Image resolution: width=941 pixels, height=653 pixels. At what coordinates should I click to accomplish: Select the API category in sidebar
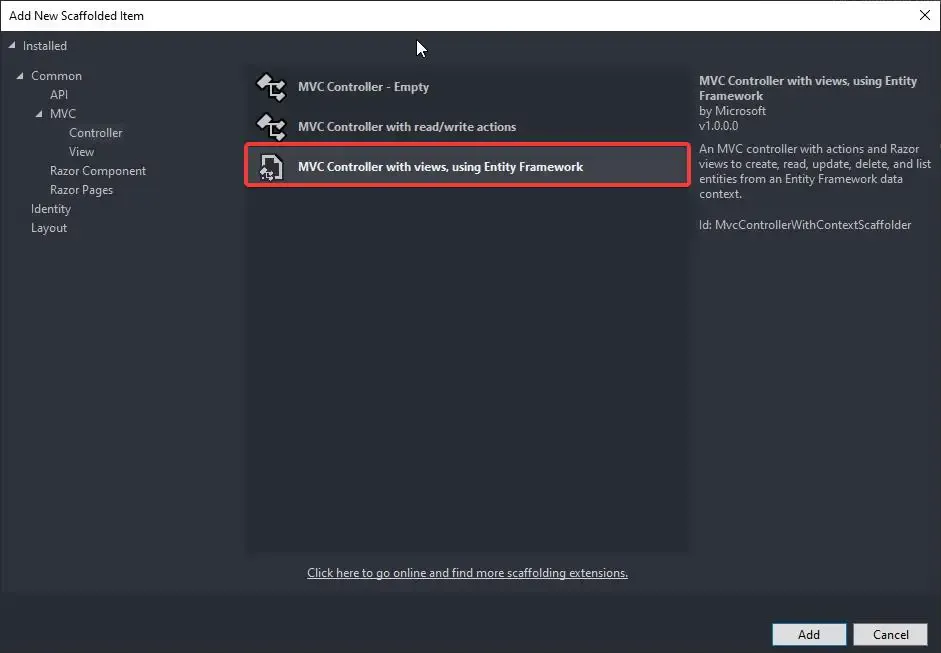tap(59, 94)
